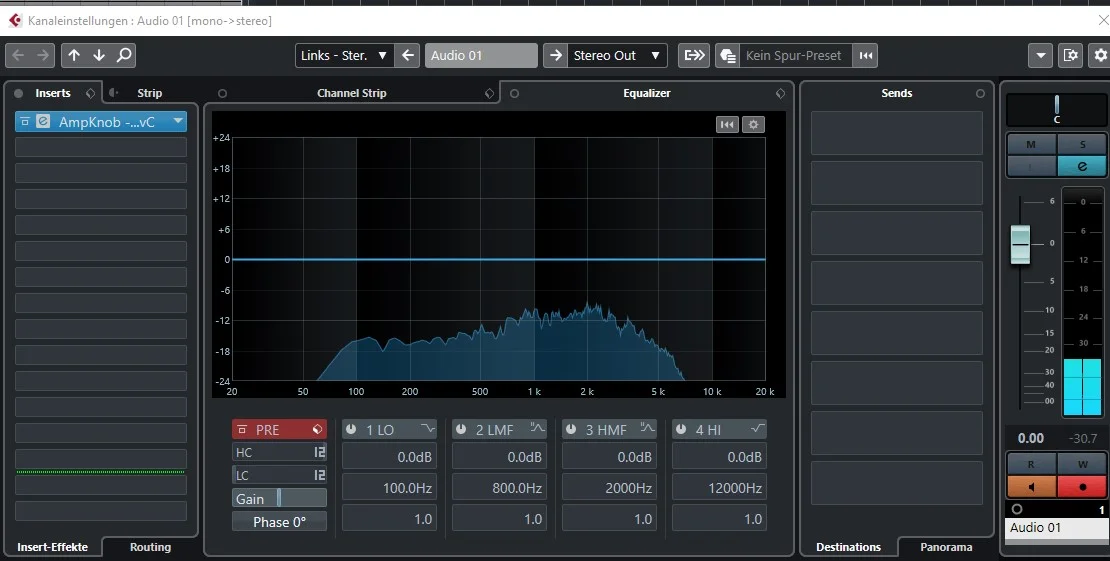Reset equalizer with rewind icon
This screenshot has width=1110, height=561.
point(727,125)
